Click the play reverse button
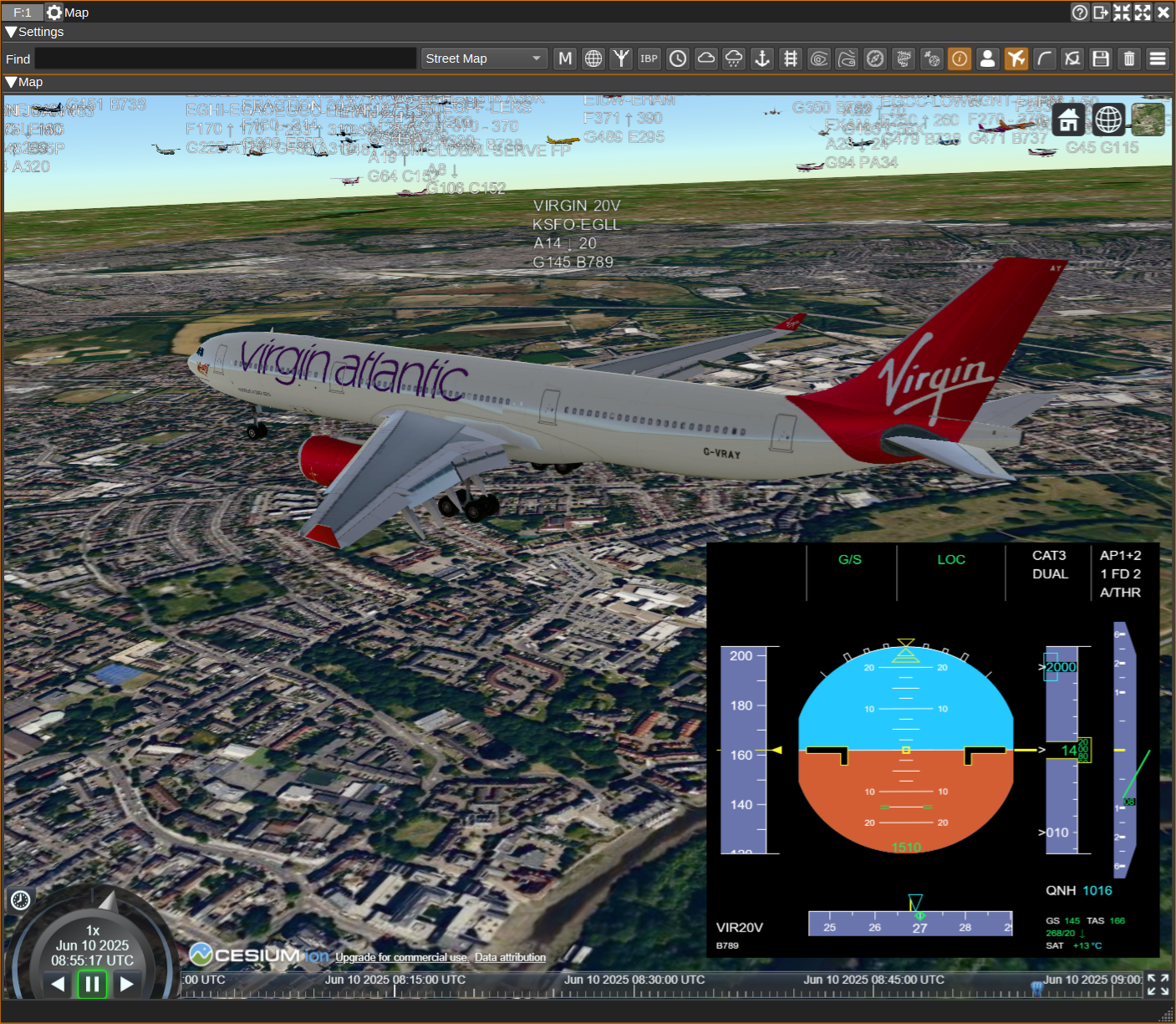Viewport: 1176px width, 1024px height. (58, 984)
